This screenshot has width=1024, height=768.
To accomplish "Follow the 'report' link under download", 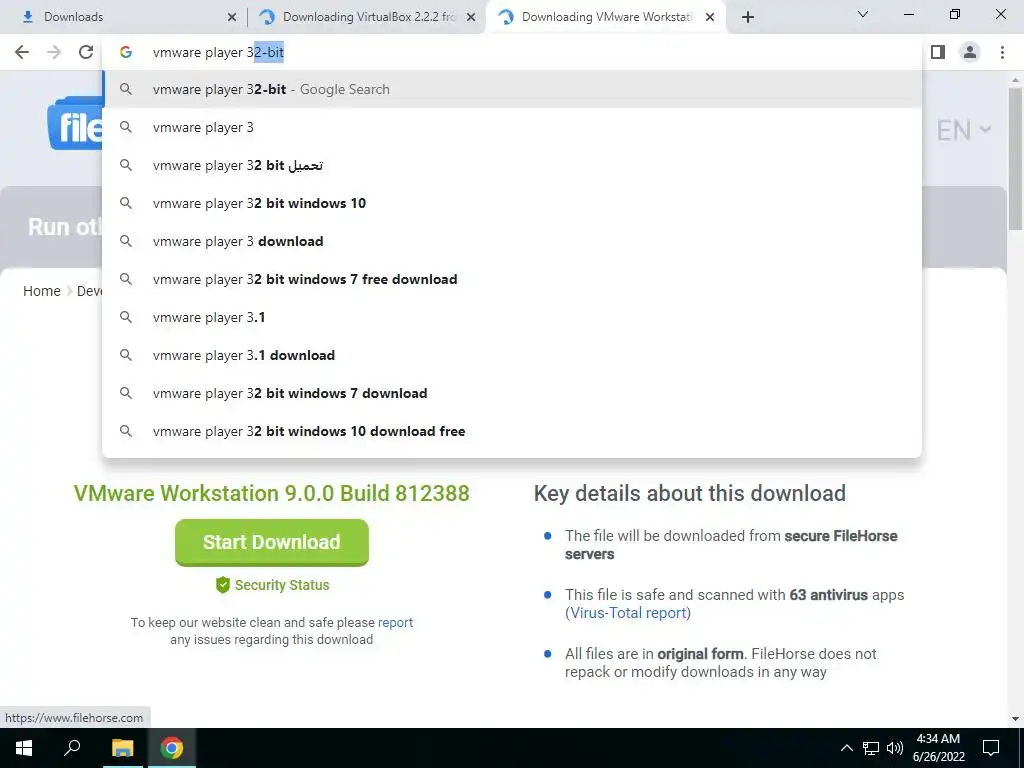I will point(395,622).
